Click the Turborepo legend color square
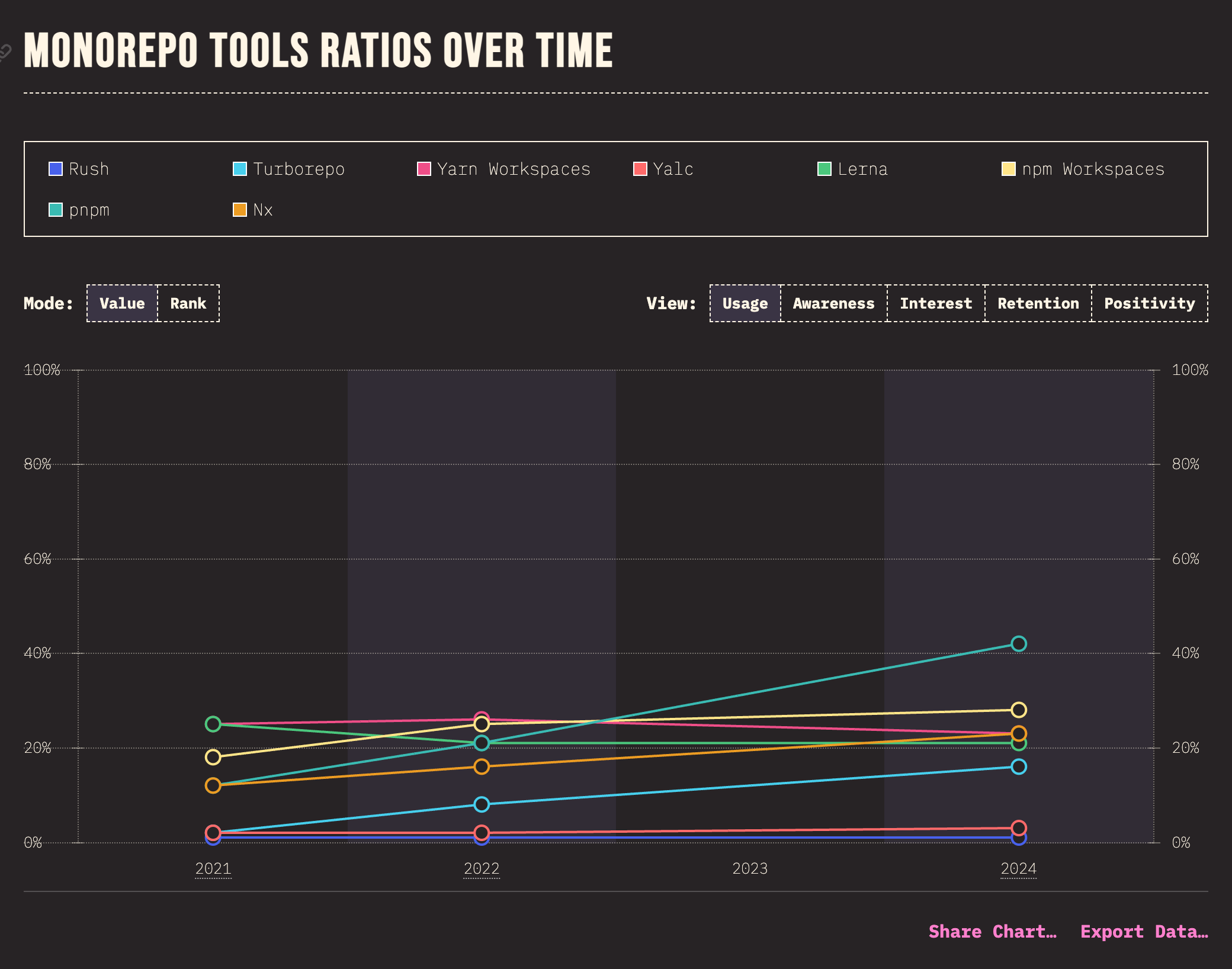The image size is (1232, 969). 240,169
